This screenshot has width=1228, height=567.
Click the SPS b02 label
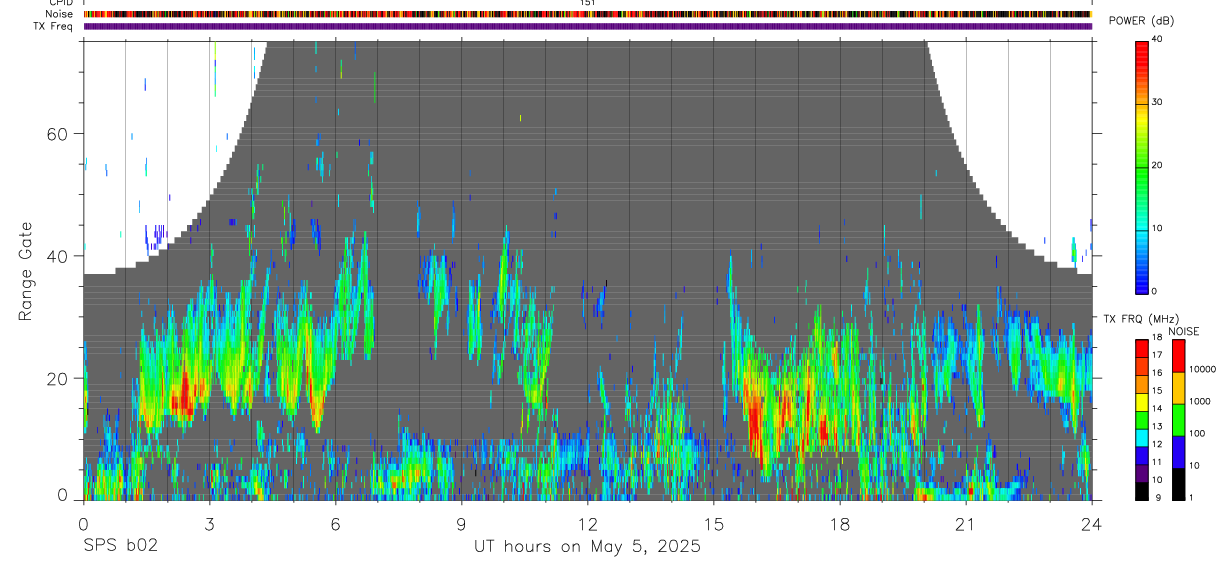[120, 547]
